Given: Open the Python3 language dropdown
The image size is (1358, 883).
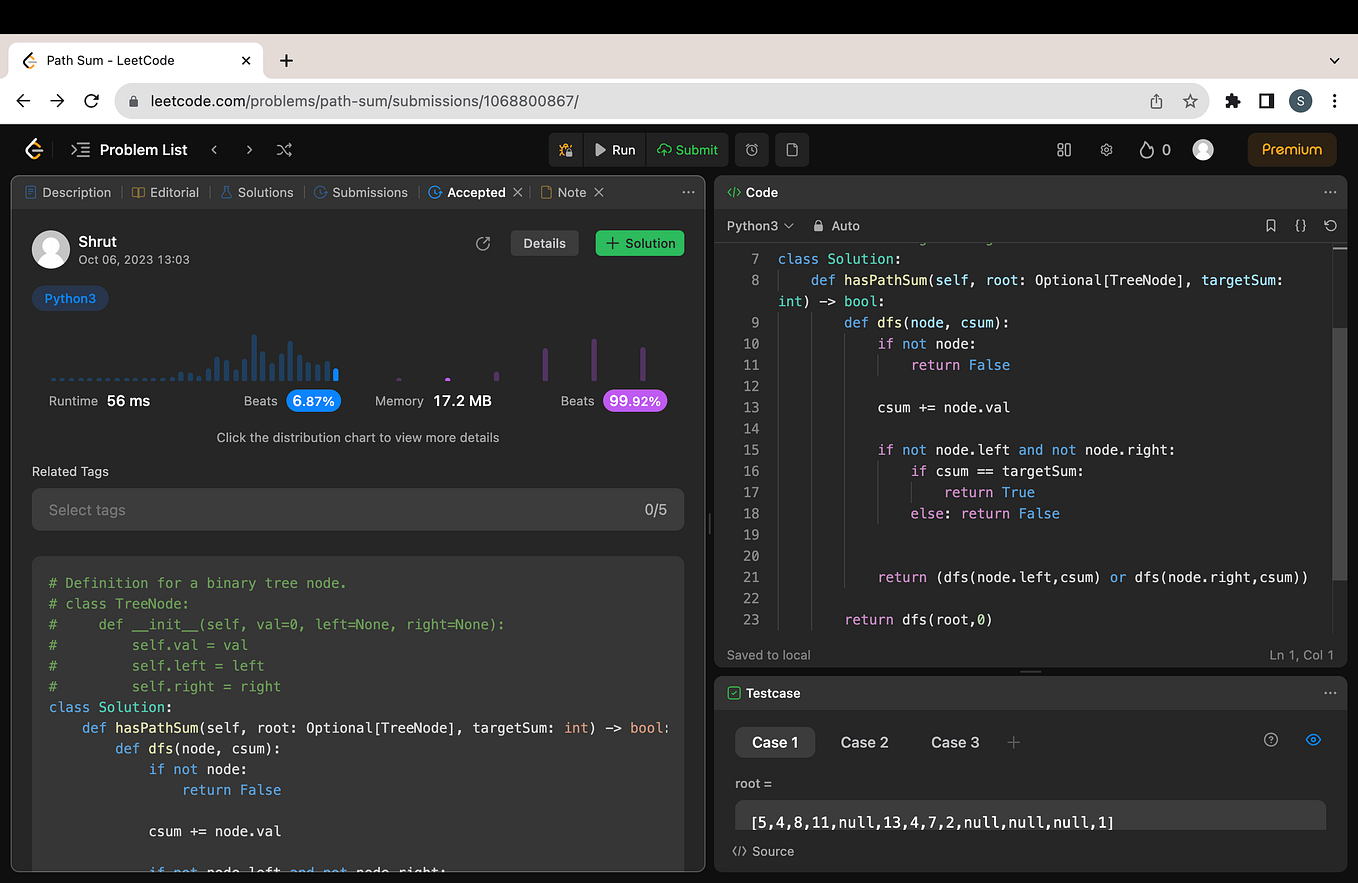Looking at the screenshot, I should 759,225.
